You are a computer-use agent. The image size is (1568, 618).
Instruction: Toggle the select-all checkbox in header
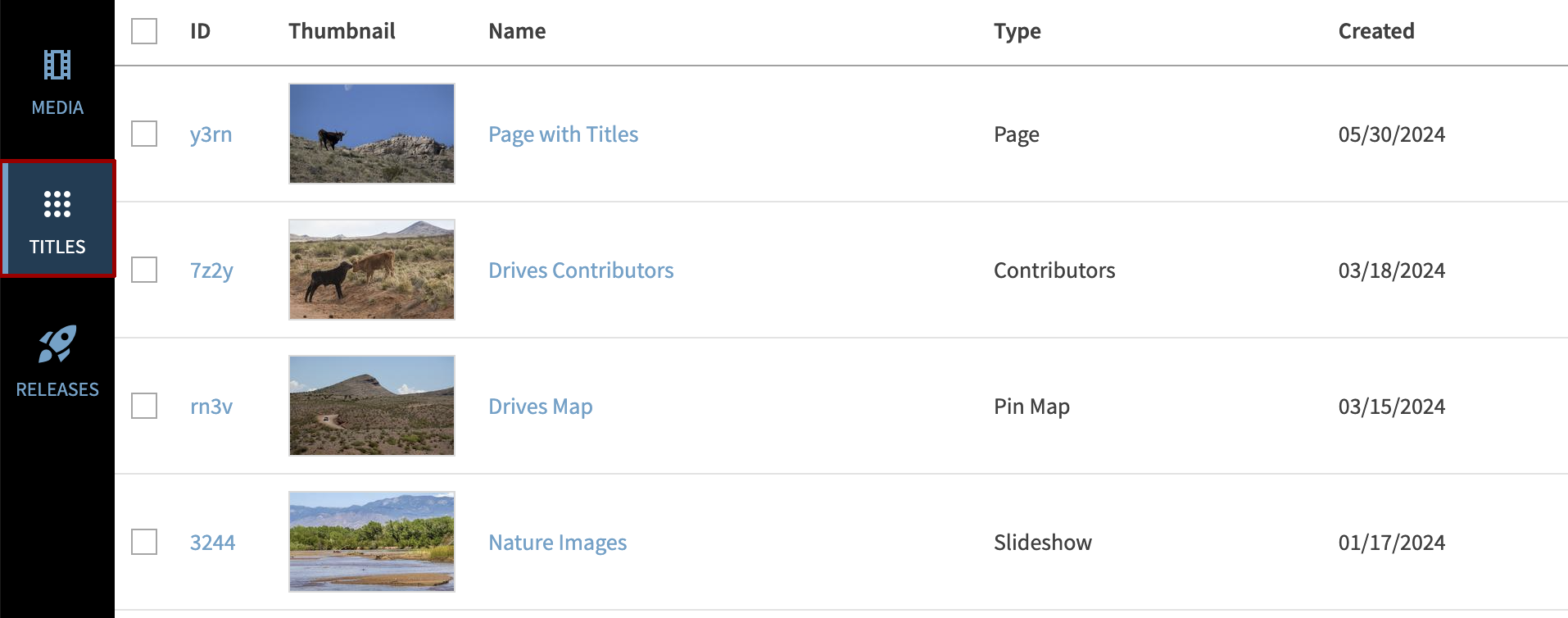pos(144,31)
